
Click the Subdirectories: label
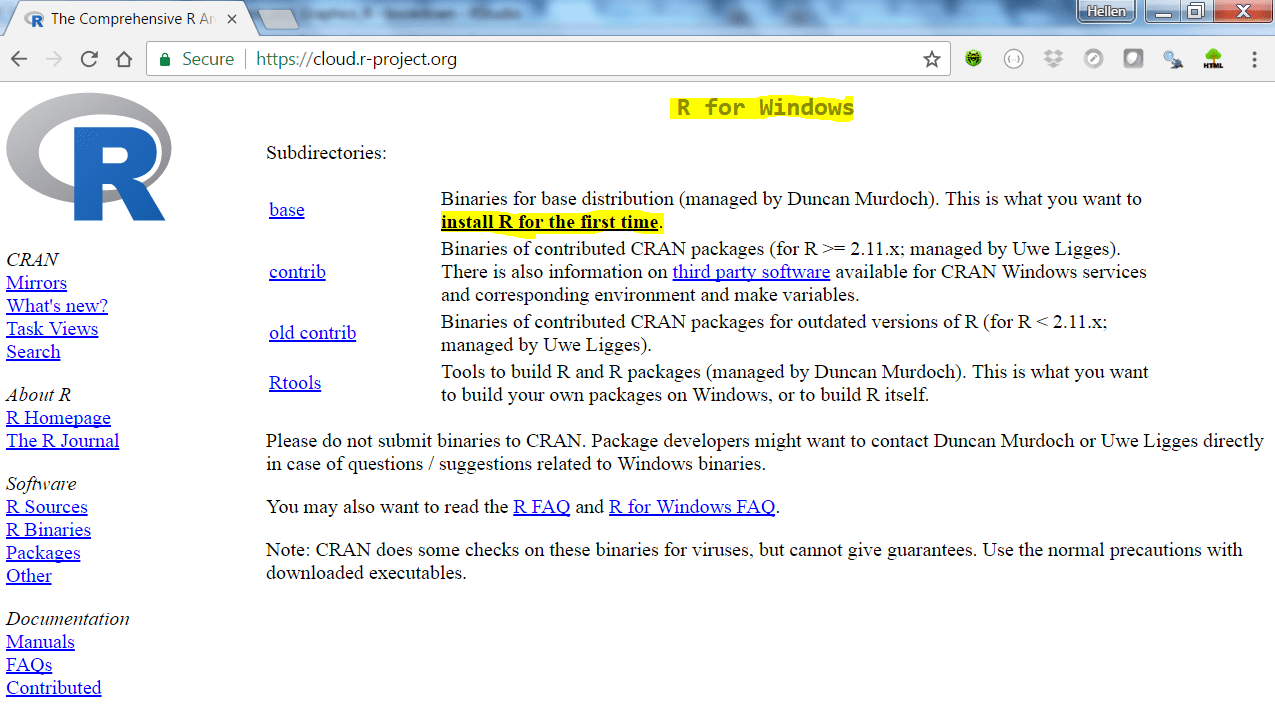(x=326, y=153)
